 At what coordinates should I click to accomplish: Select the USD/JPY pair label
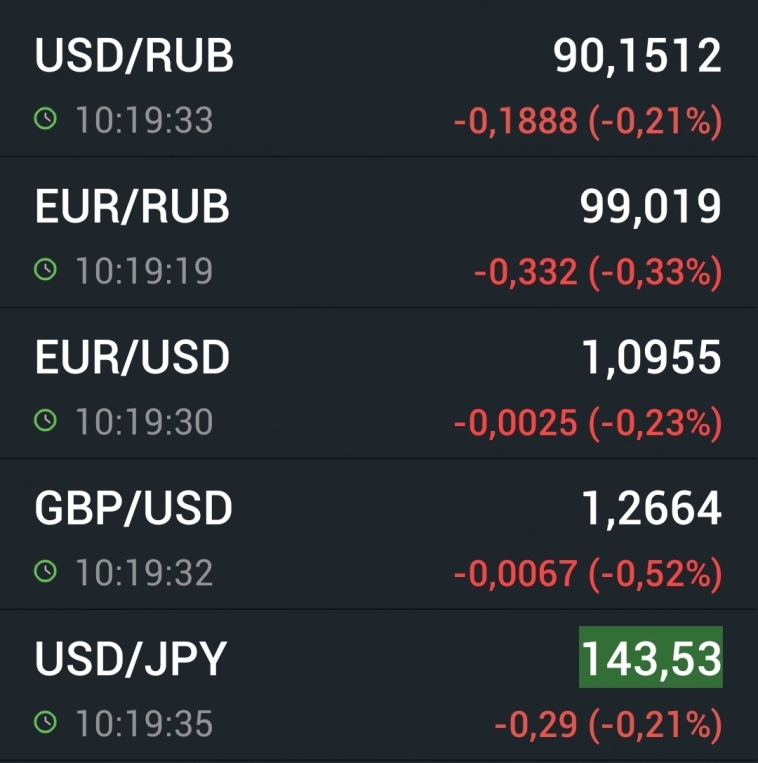point(131,659)
